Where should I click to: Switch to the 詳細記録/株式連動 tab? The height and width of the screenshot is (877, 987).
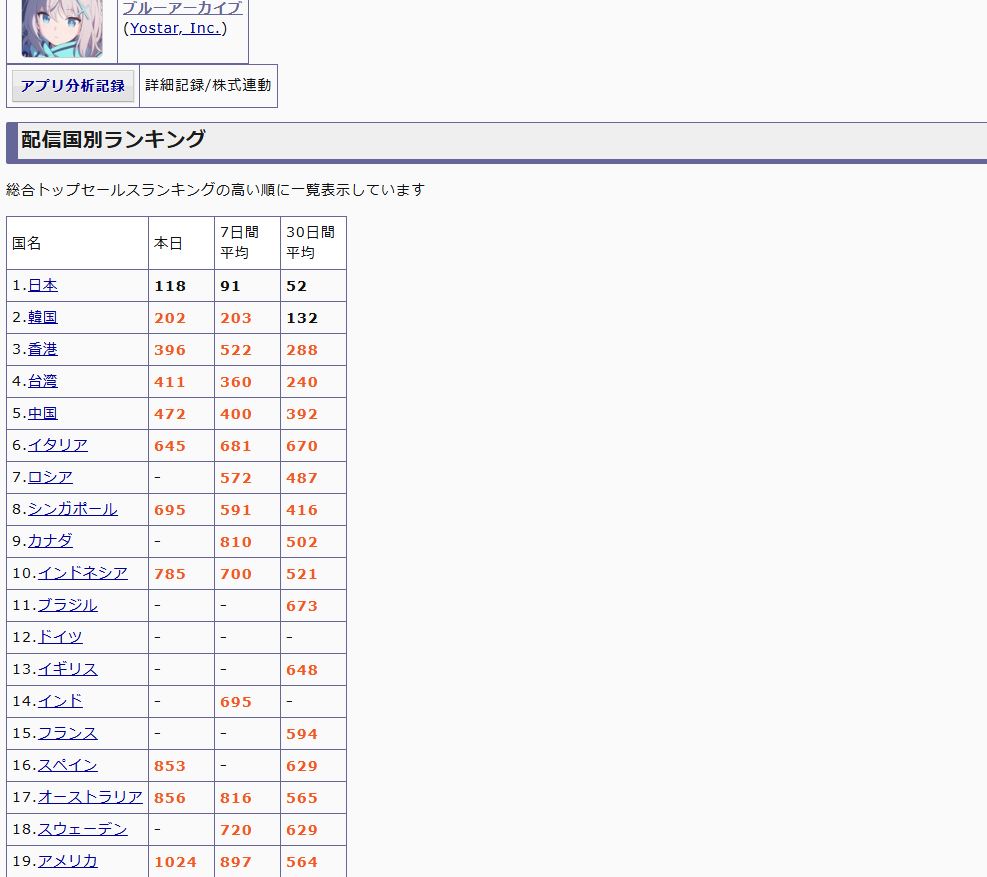click(208, 85)
